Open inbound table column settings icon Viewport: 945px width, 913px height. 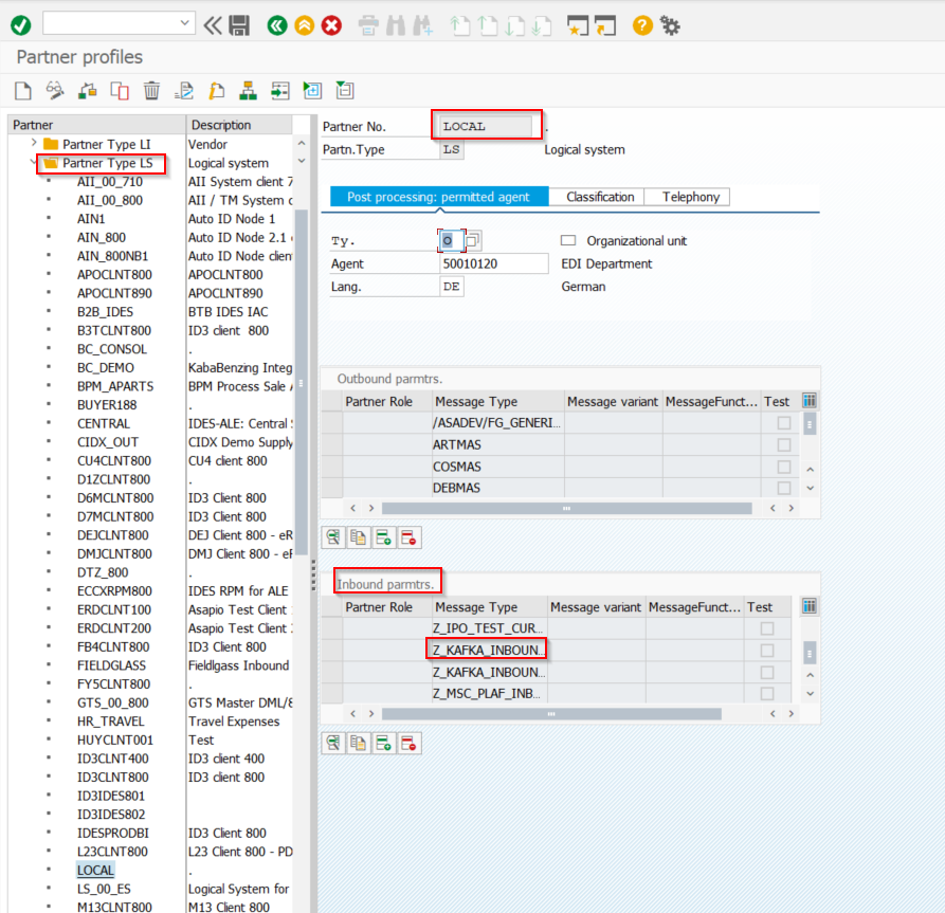(809, 606)
